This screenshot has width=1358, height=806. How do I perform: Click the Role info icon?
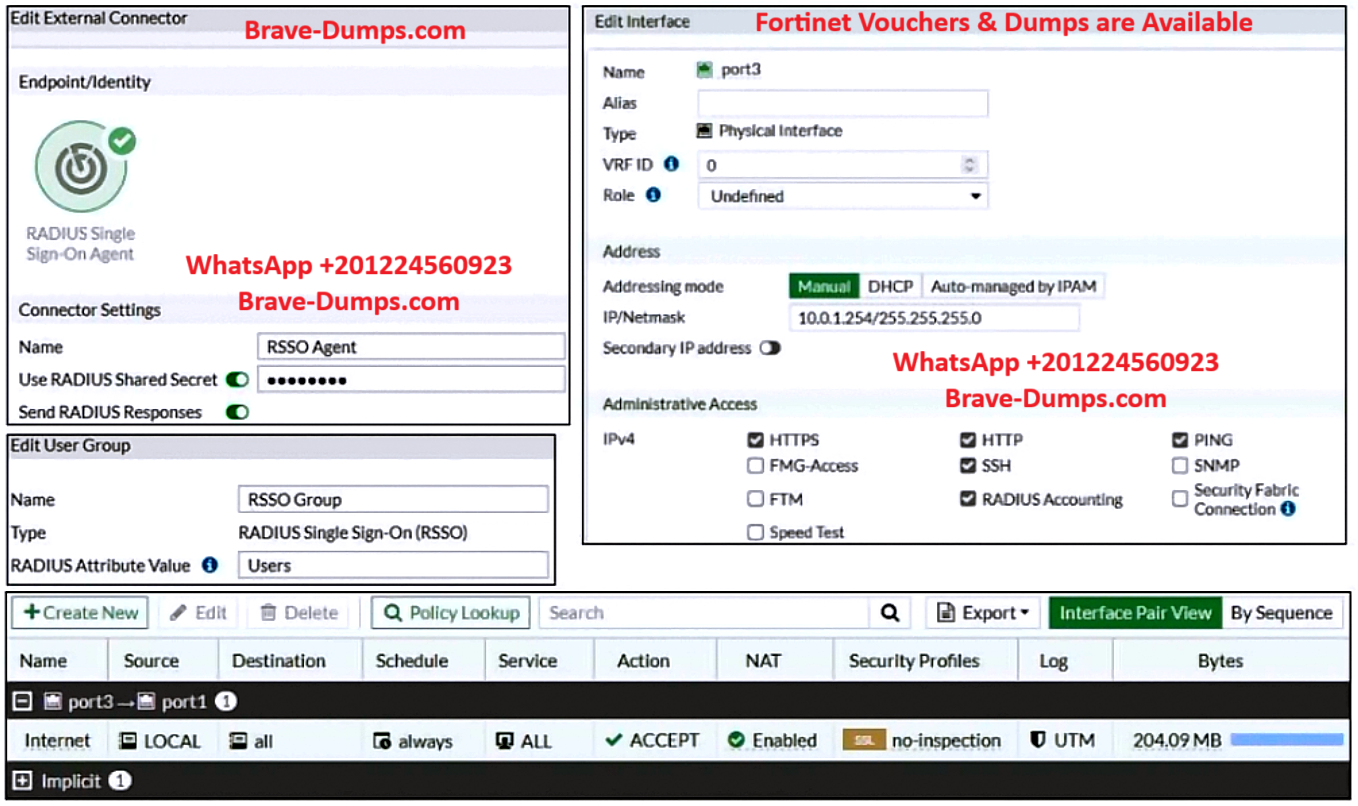(653, 195)
